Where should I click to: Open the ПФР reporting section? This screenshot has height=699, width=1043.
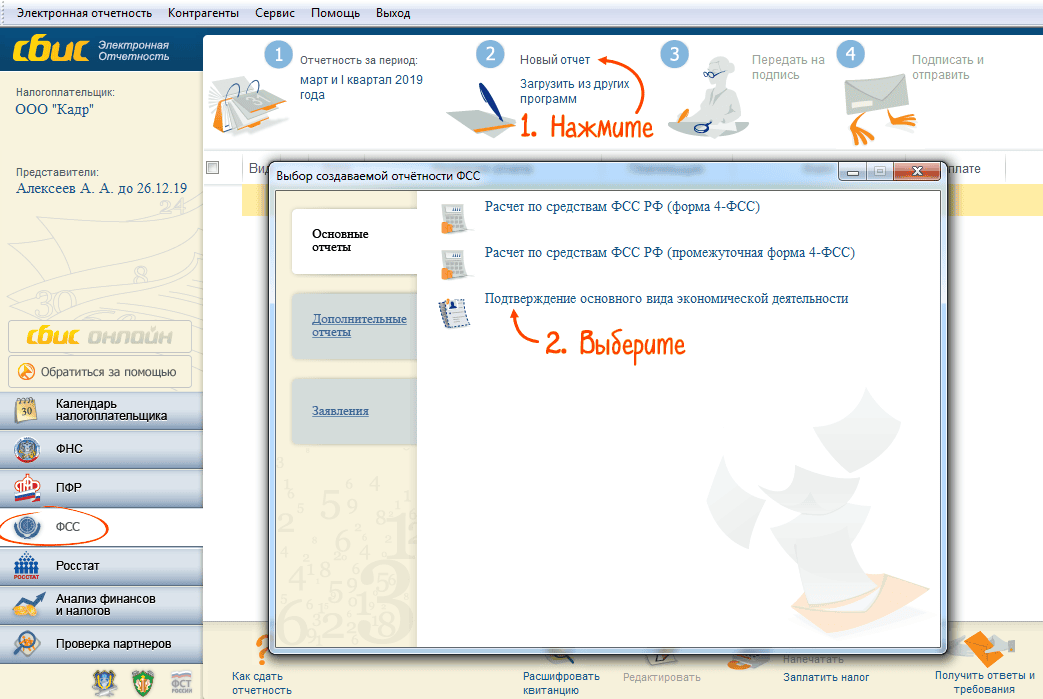[69, 488]
